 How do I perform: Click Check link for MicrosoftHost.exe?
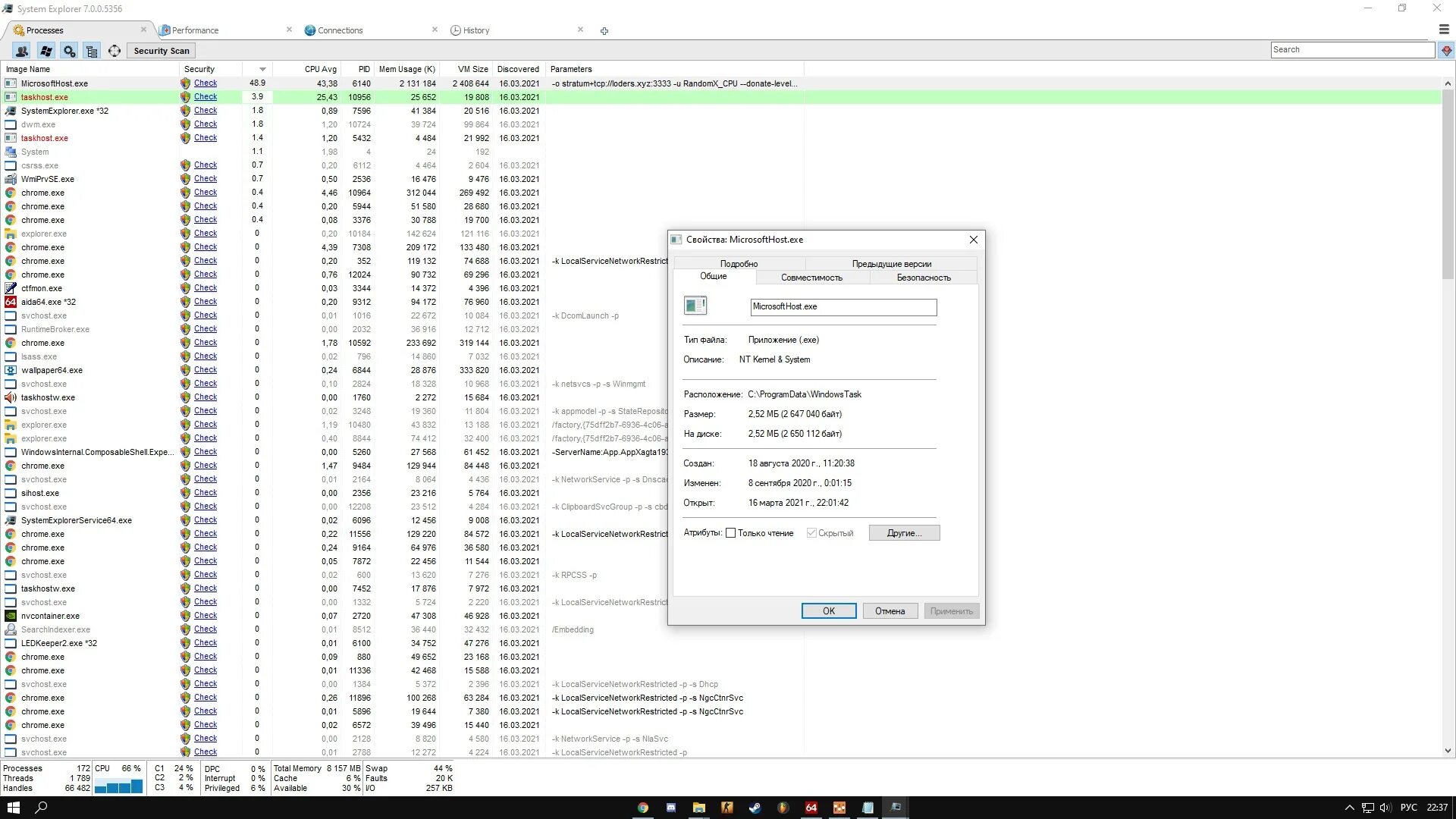click(206, 83)
